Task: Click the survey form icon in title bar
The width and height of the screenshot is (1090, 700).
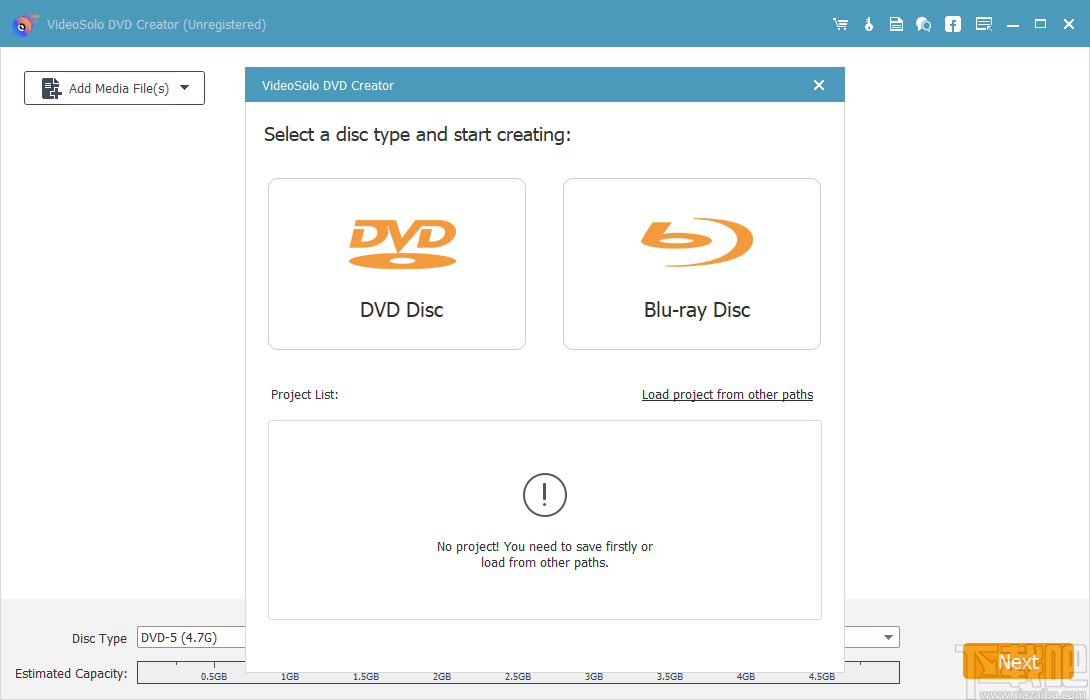Action: tap(984, 23)
